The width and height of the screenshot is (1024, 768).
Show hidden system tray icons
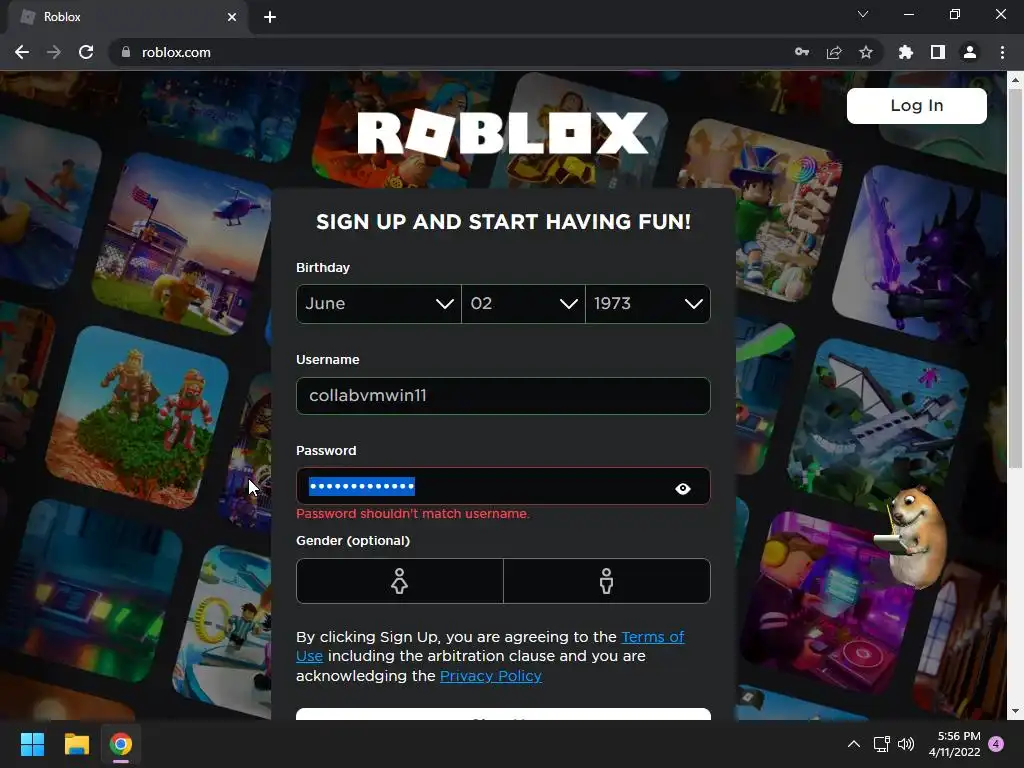(854, 744)
